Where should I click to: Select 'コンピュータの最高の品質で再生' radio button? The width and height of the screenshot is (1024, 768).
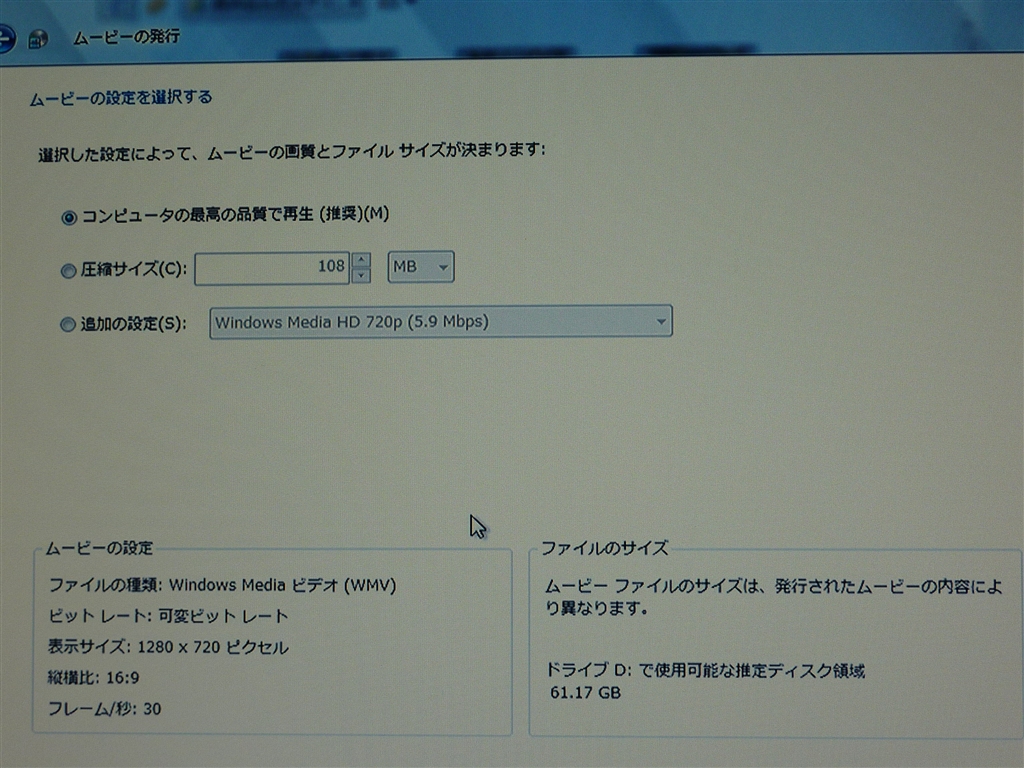(69, 217)
